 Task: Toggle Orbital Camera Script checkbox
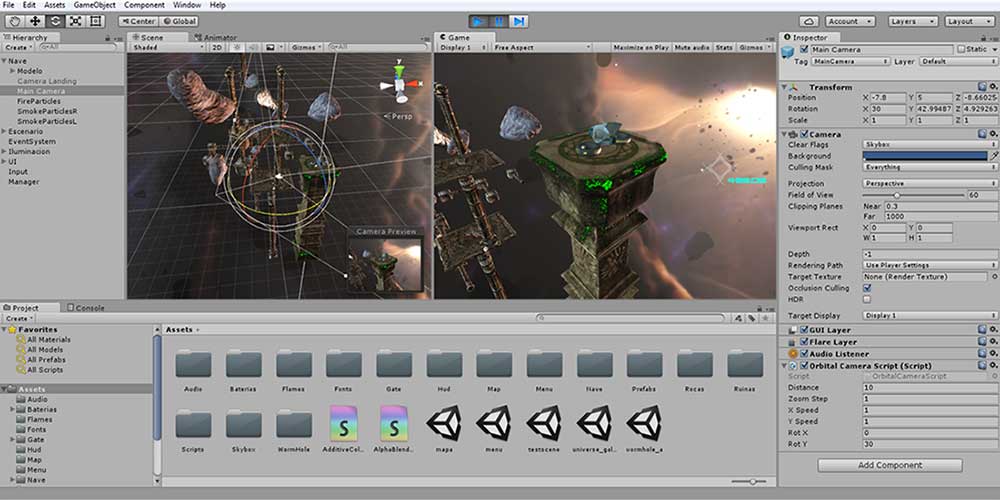click(x=805, y=366)
